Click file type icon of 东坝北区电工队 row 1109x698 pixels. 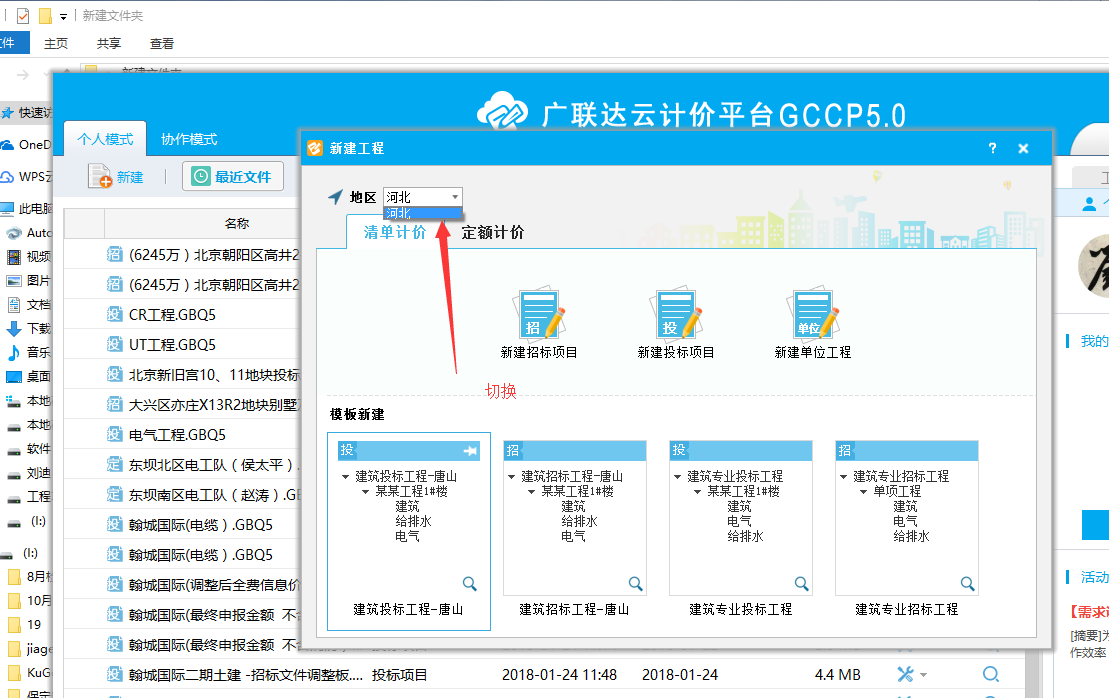tap(115, 464)
